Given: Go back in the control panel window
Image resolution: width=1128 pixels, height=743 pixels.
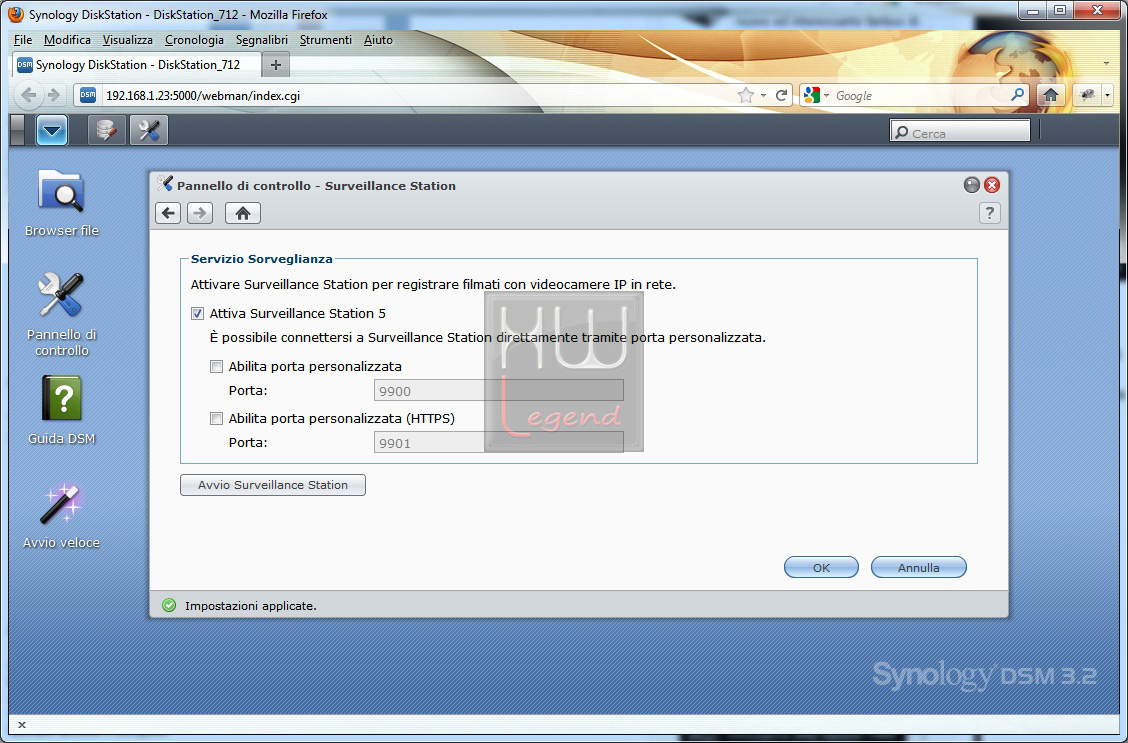Looking at the screenshot, I should (168, 213).
